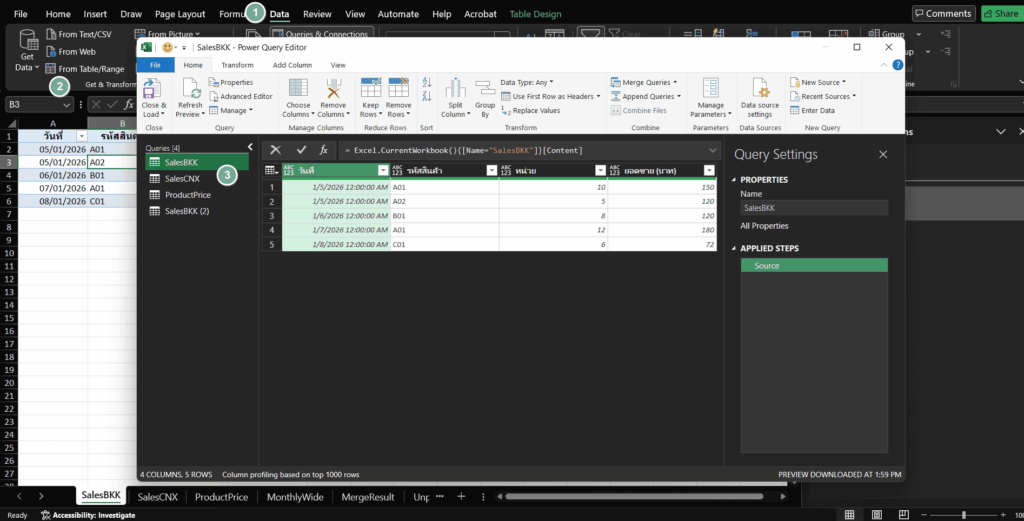Collapse the Queries pane with the arrow
This screenshot has height=521, width=1024.
click(250, 147)
